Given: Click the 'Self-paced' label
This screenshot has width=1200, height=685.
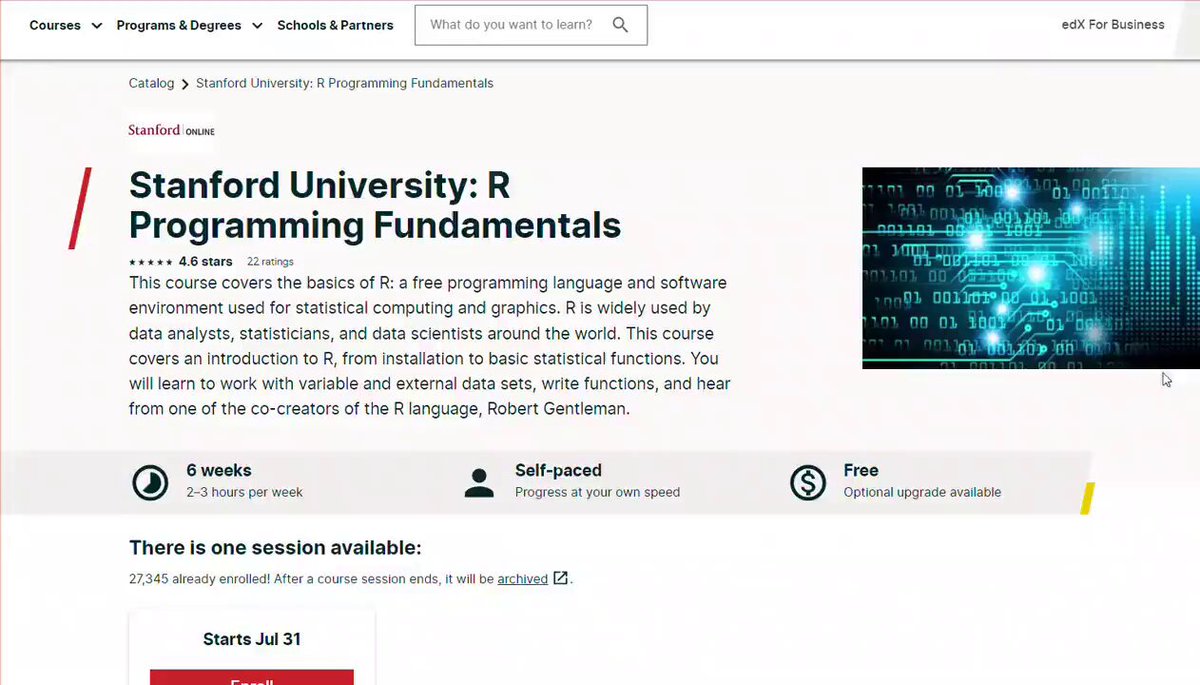Looking at the screenshot, I should (x=558, y=470).
